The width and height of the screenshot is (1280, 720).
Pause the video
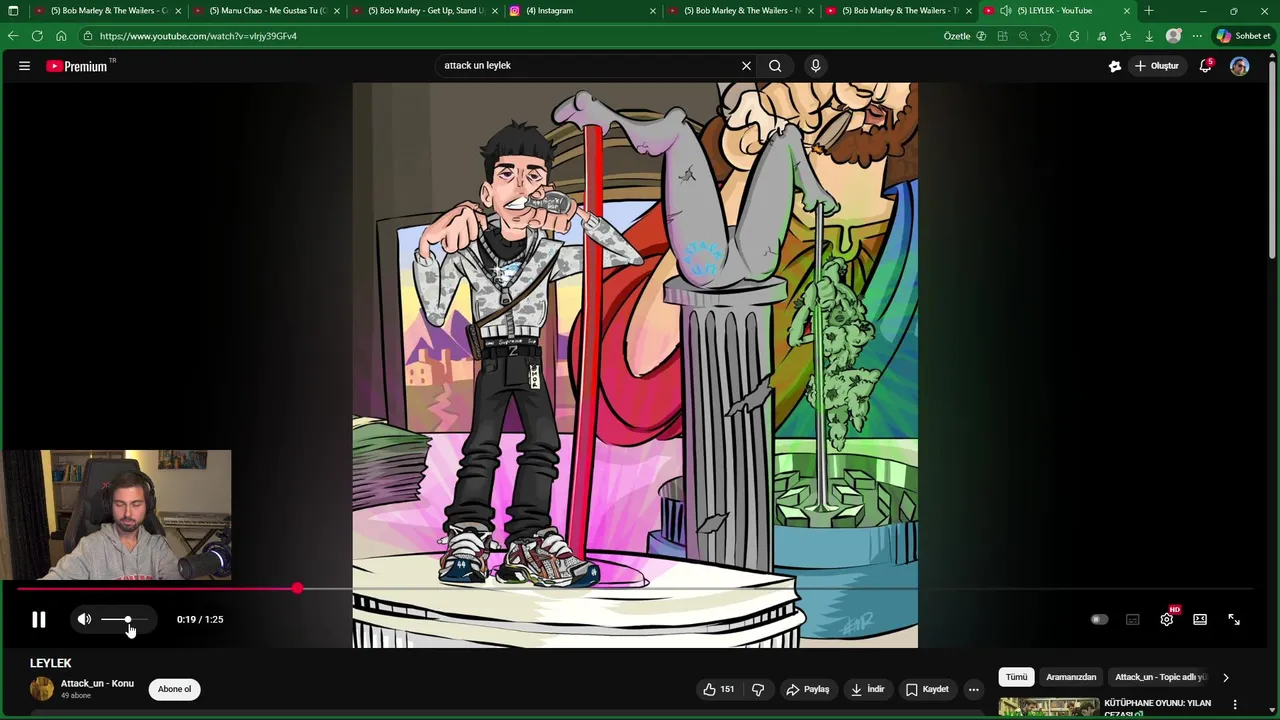click(x=39, y=620)
